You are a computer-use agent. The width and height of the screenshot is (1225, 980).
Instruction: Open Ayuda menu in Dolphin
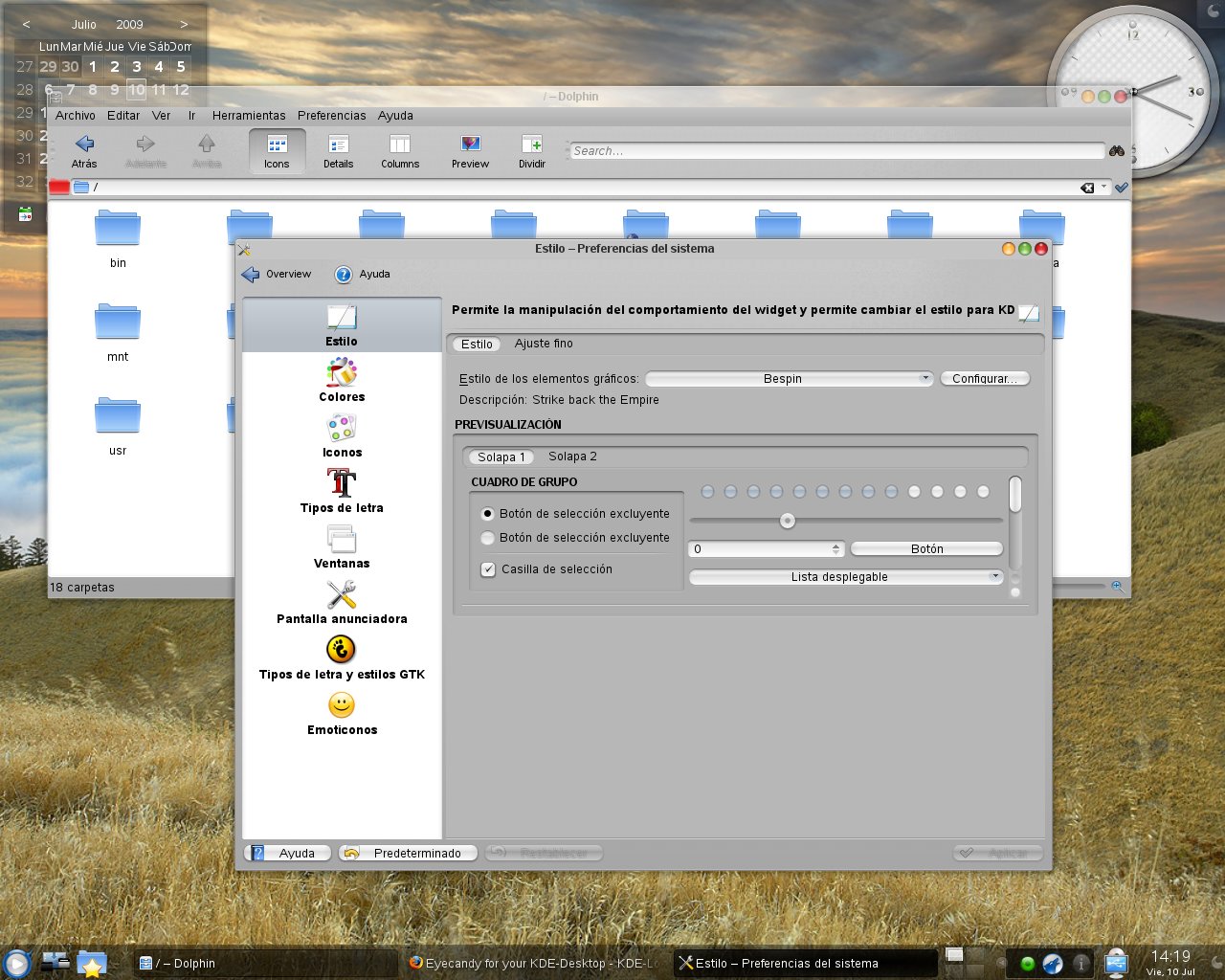[395, 116]
